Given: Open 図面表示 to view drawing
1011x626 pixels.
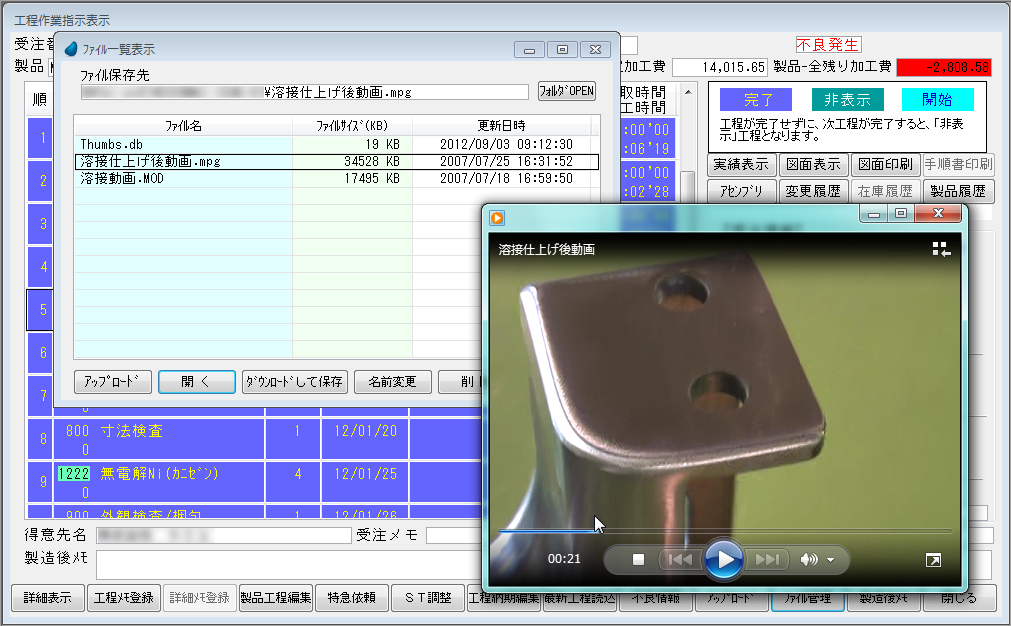Looking at the screenshot, I should 813,164.
